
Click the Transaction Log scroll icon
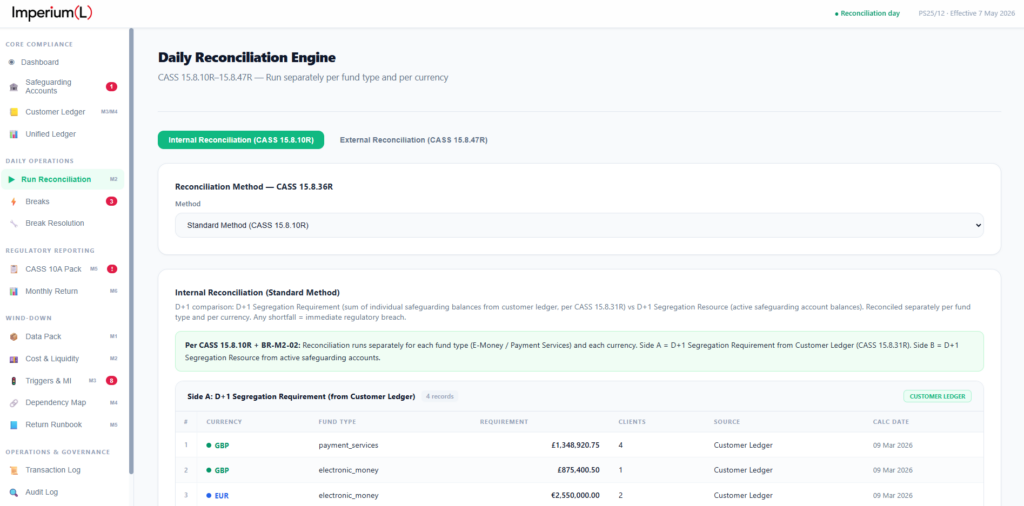pyautogui.click(x=14, y=470)
